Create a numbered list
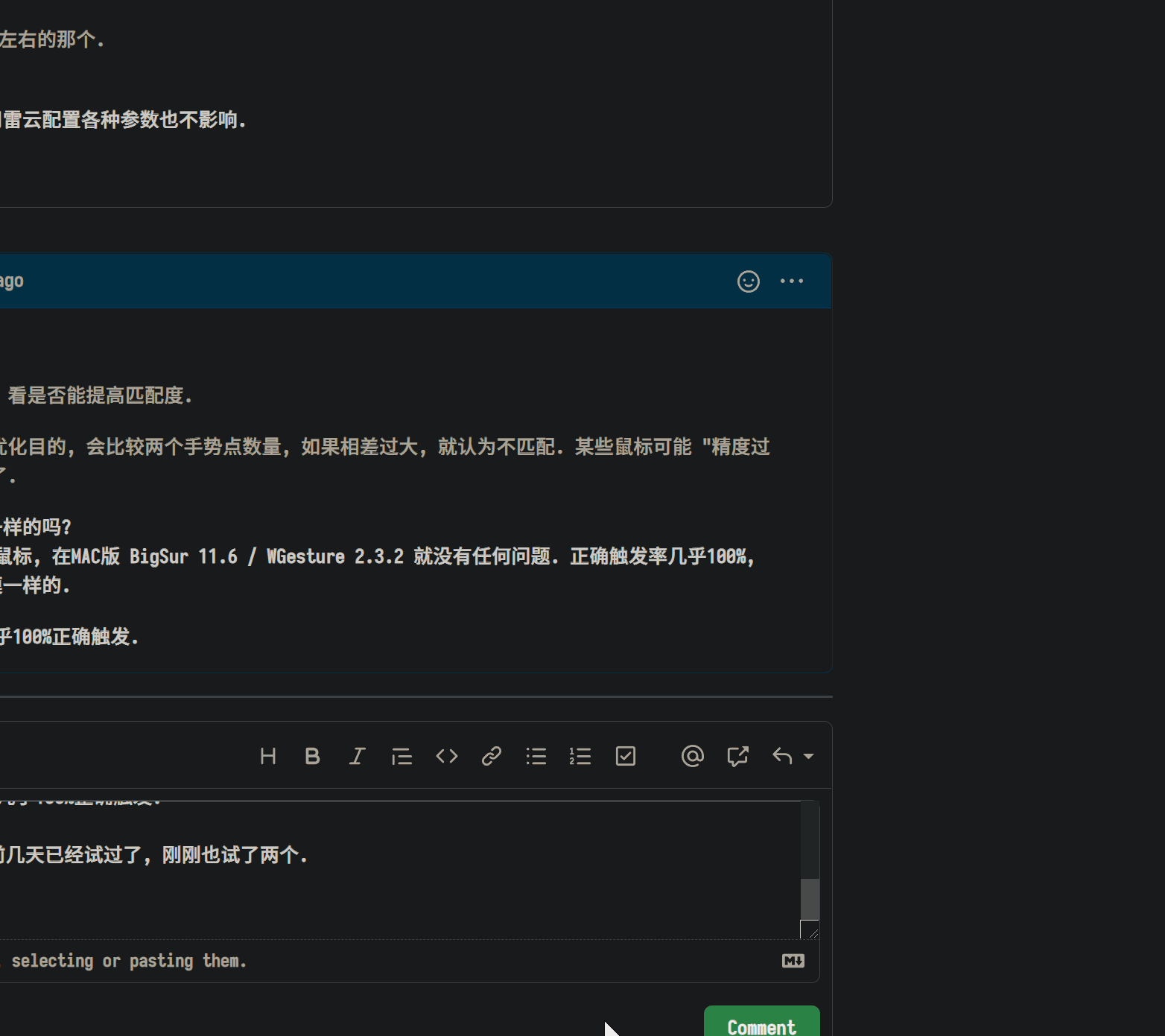 [580, 756]
